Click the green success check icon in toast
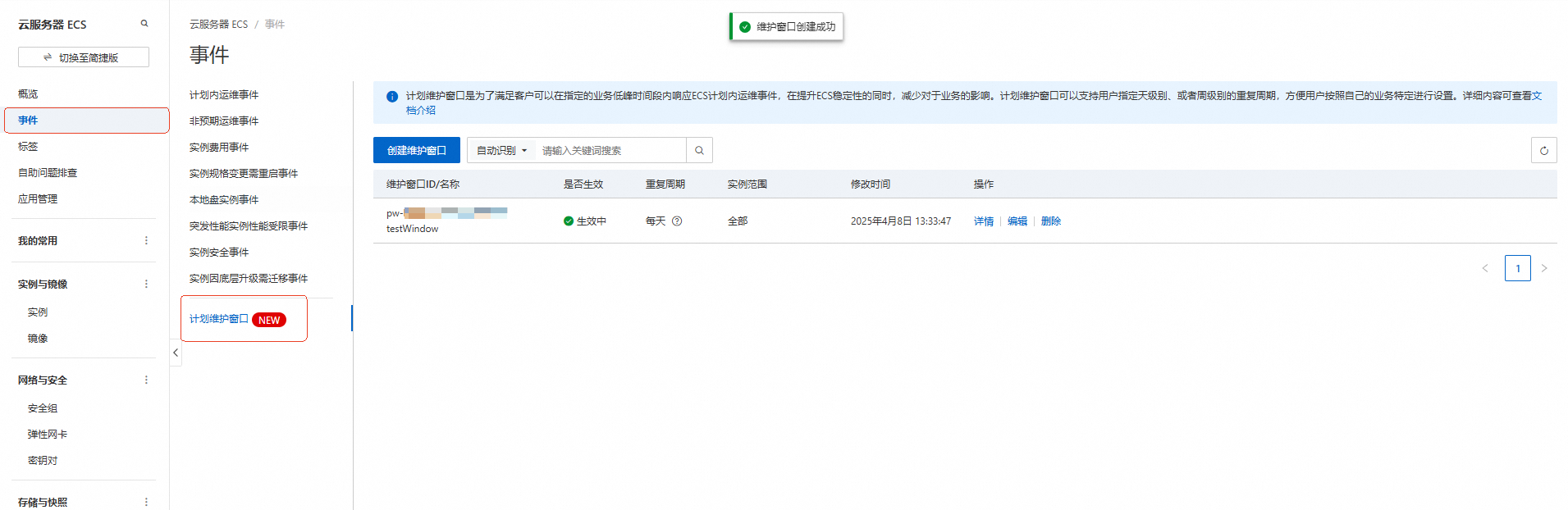This screenshot has width=1568, height=510. click(745, 27)
